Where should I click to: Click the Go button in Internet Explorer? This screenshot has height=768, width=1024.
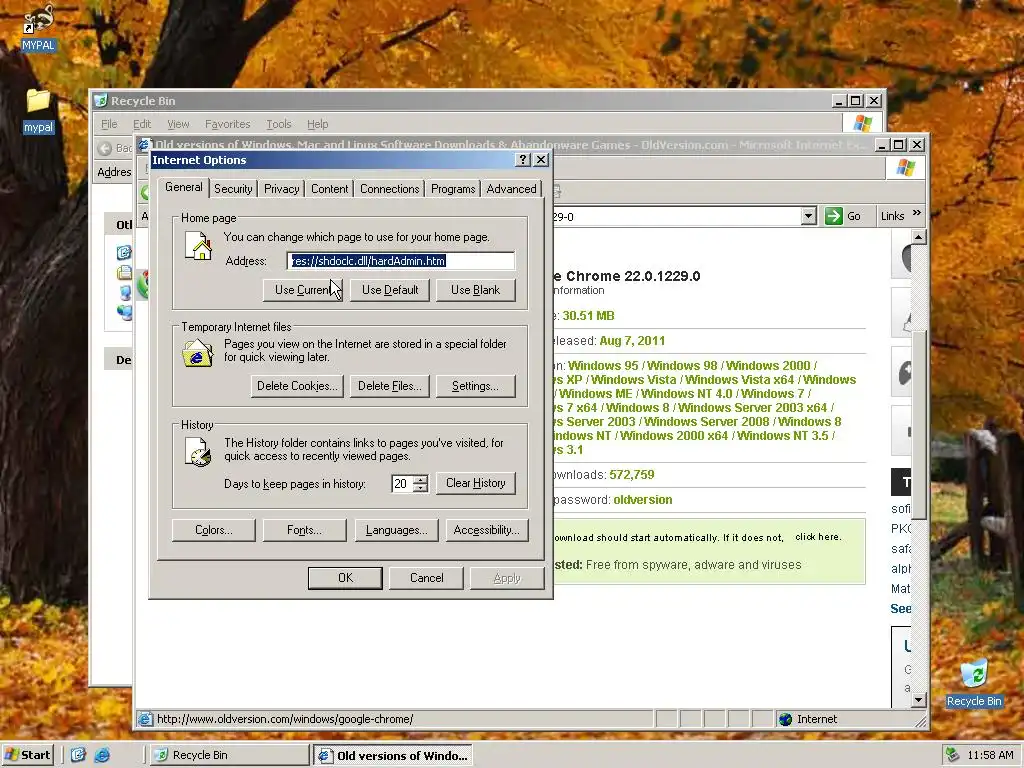843,216
